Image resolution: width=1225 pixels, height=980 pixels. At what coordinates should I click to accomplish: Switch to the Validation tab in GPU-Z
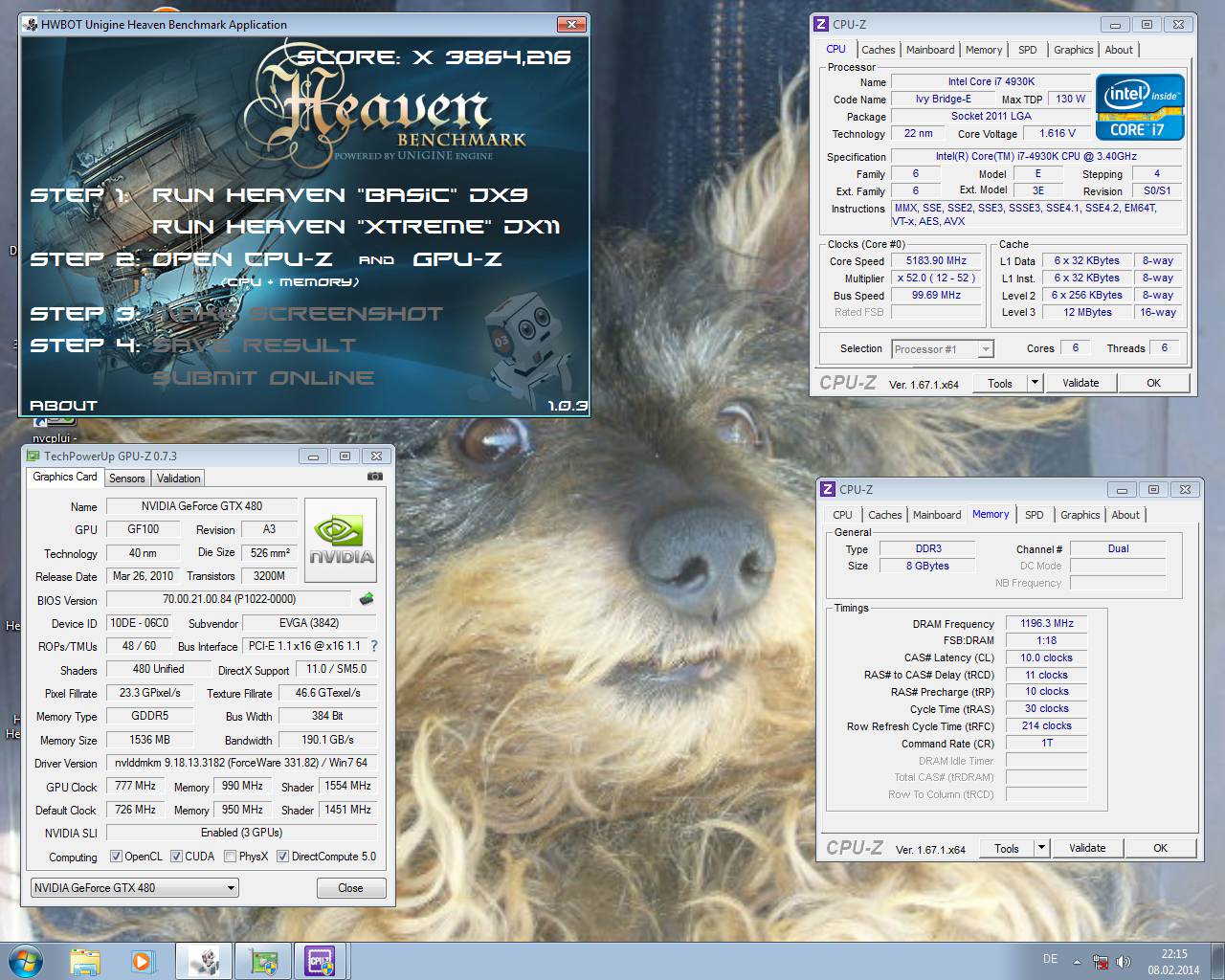point(179,479)
